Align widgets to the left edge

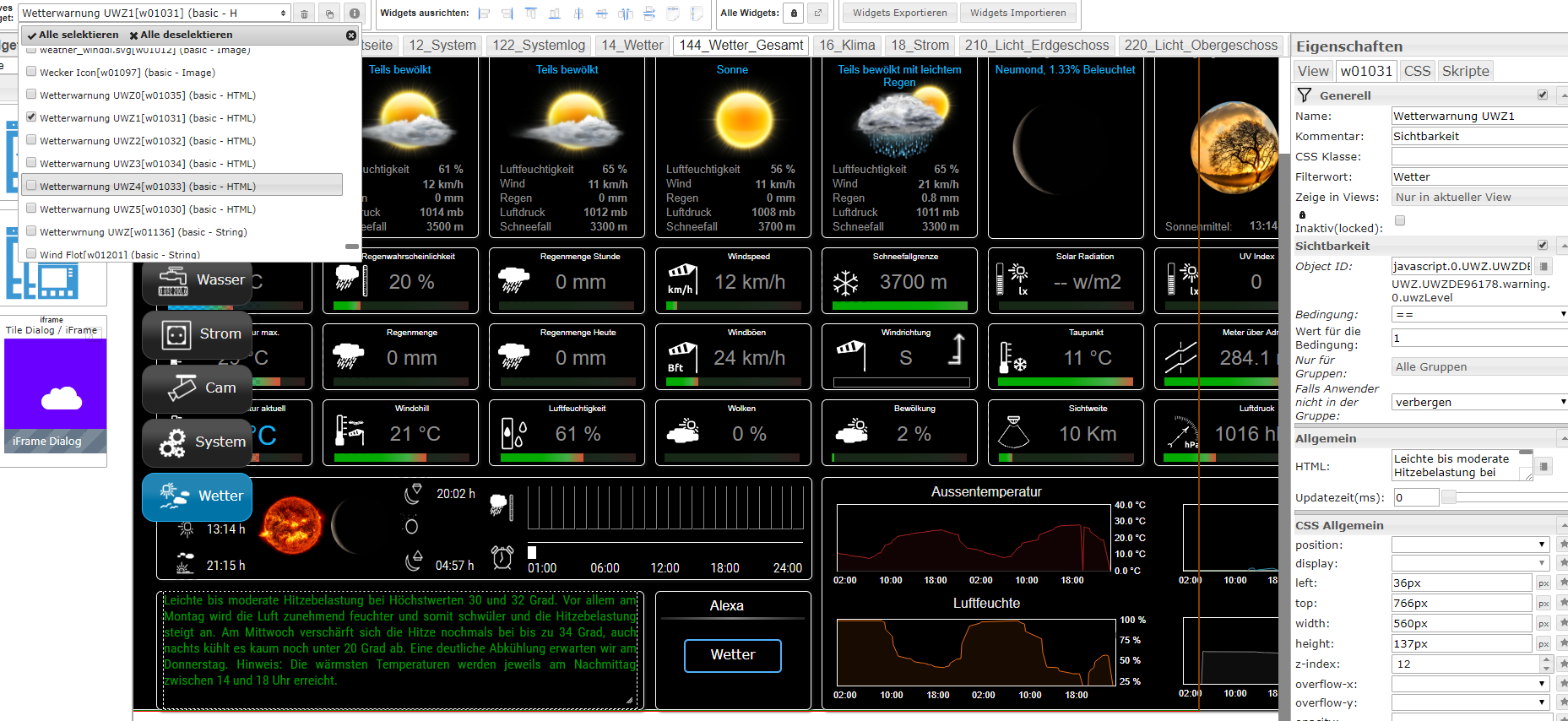(485, 14)
